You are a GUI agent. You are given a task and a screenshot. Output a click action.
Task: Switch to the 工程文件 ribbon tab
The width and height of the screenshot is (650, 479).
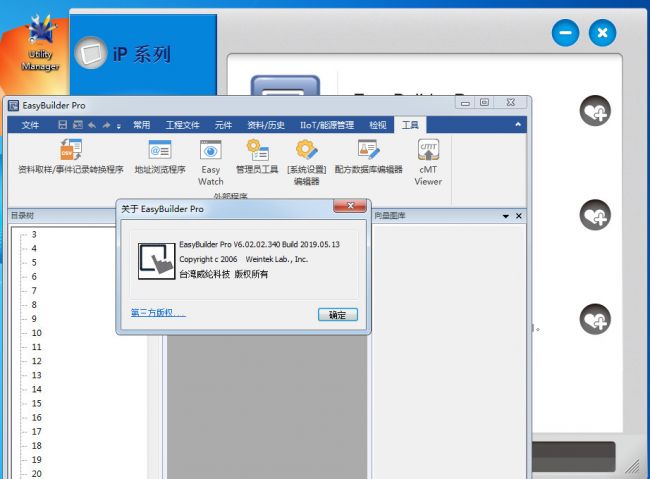pos(182,125)
